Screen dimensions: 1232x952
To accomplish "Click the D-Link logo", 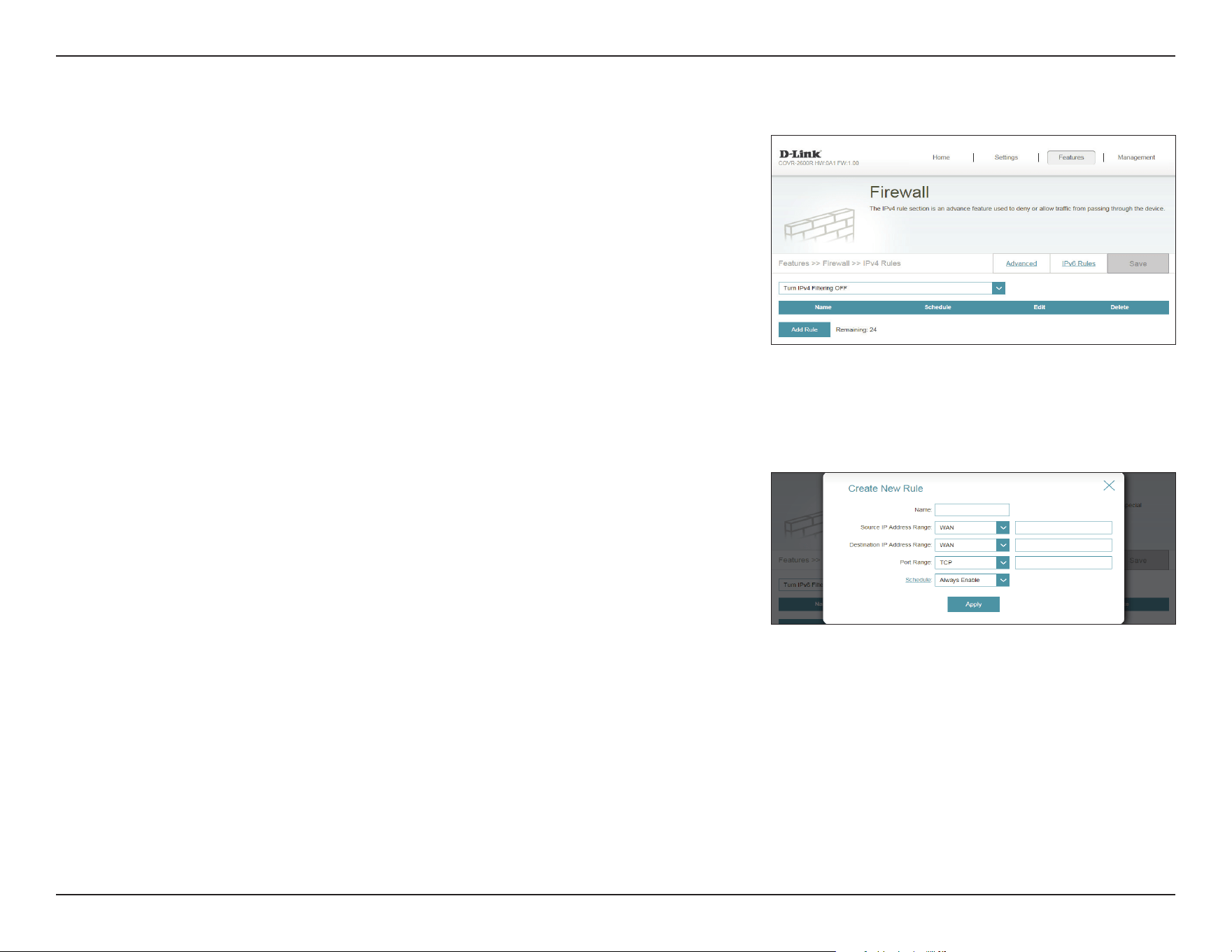I will [x=800, y=154].
